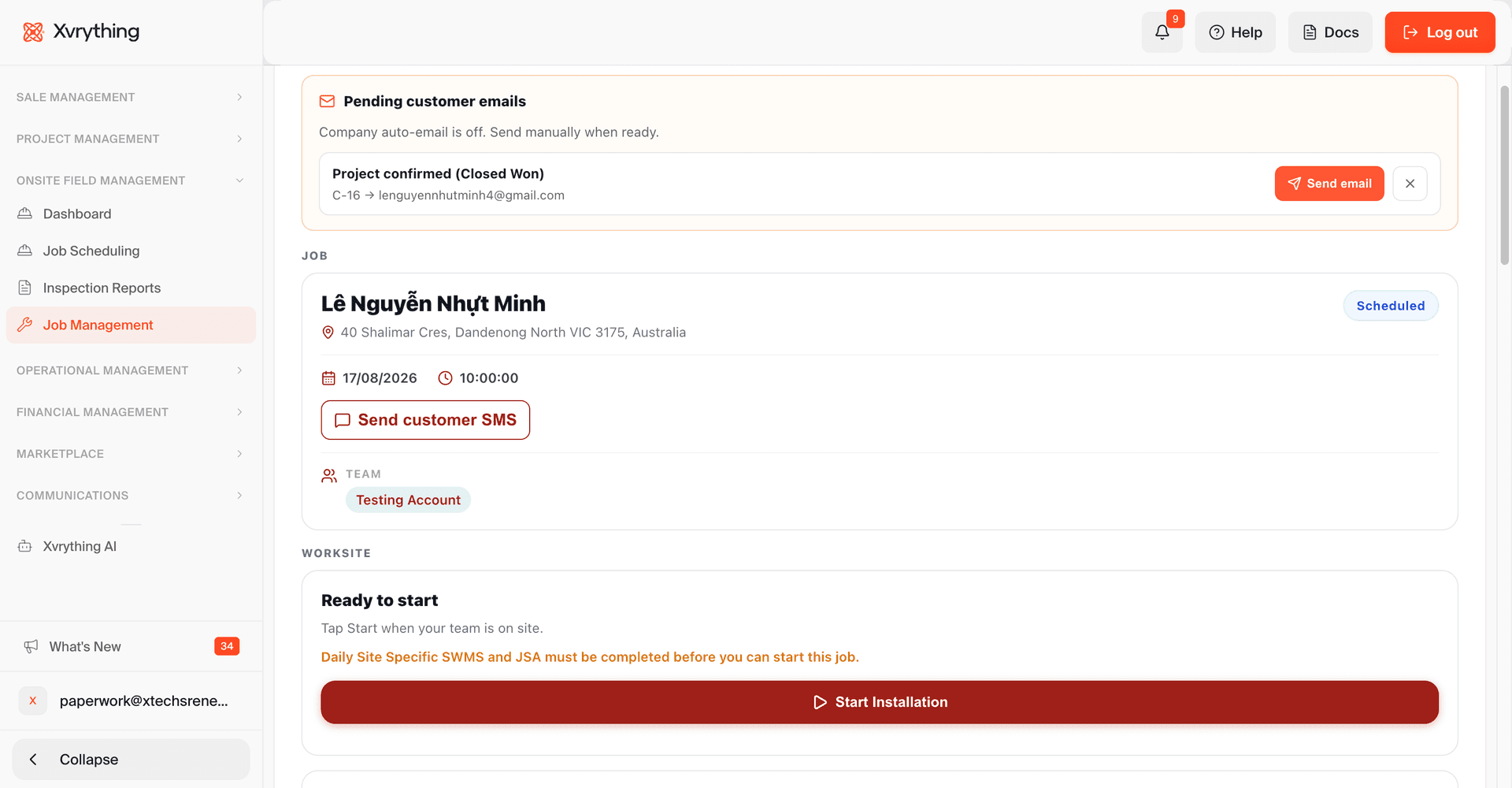Open the notifications bell

click(x=1162, y=32)
